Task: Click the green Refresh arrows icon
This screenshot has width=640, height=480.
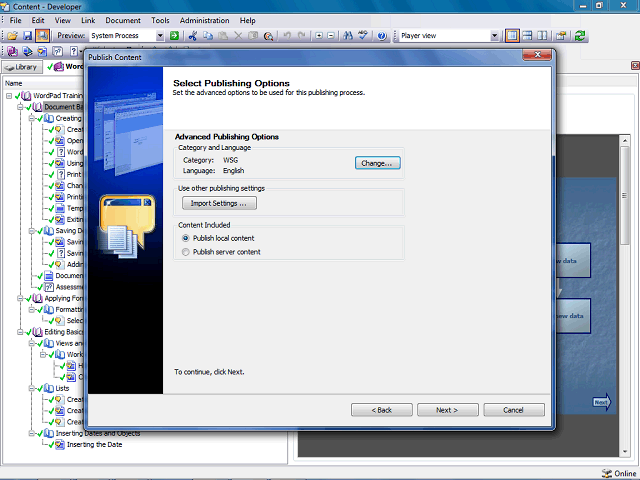Action: pyautogui.click(x=580, y=36)
